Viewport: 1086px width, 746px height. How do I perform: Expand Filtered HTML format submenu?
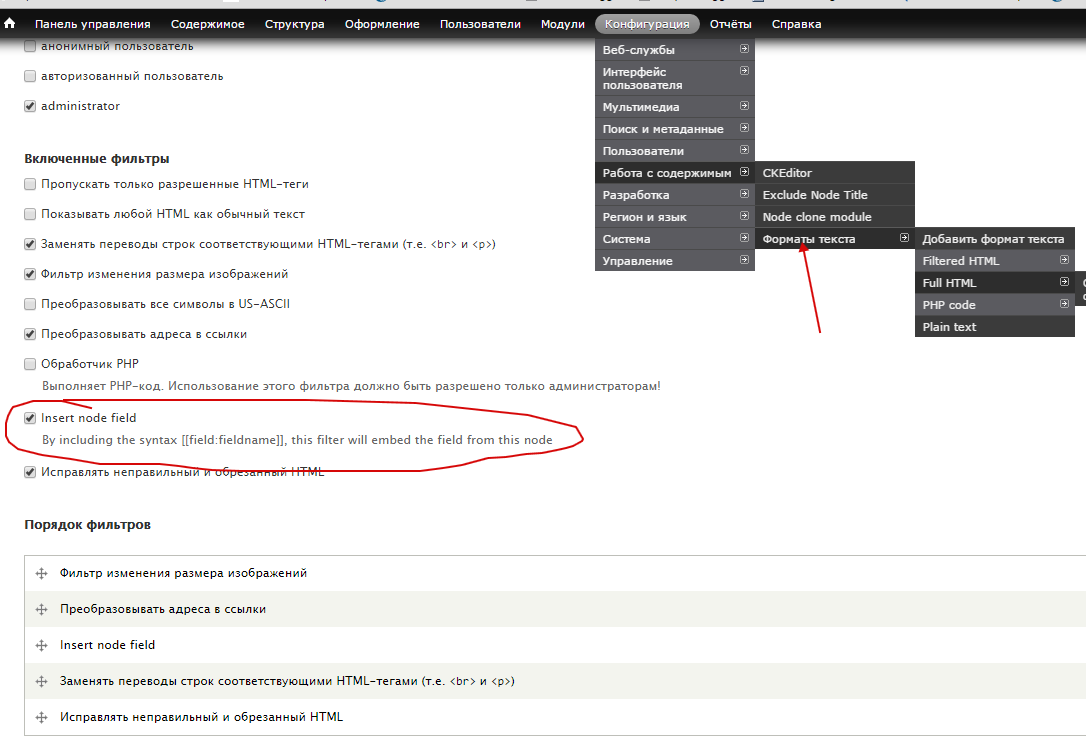[1064, 260]
